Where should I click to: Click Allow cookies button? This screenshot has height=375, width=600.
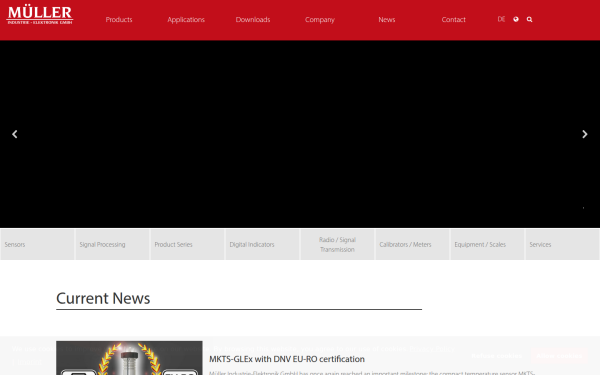(559, 356)
